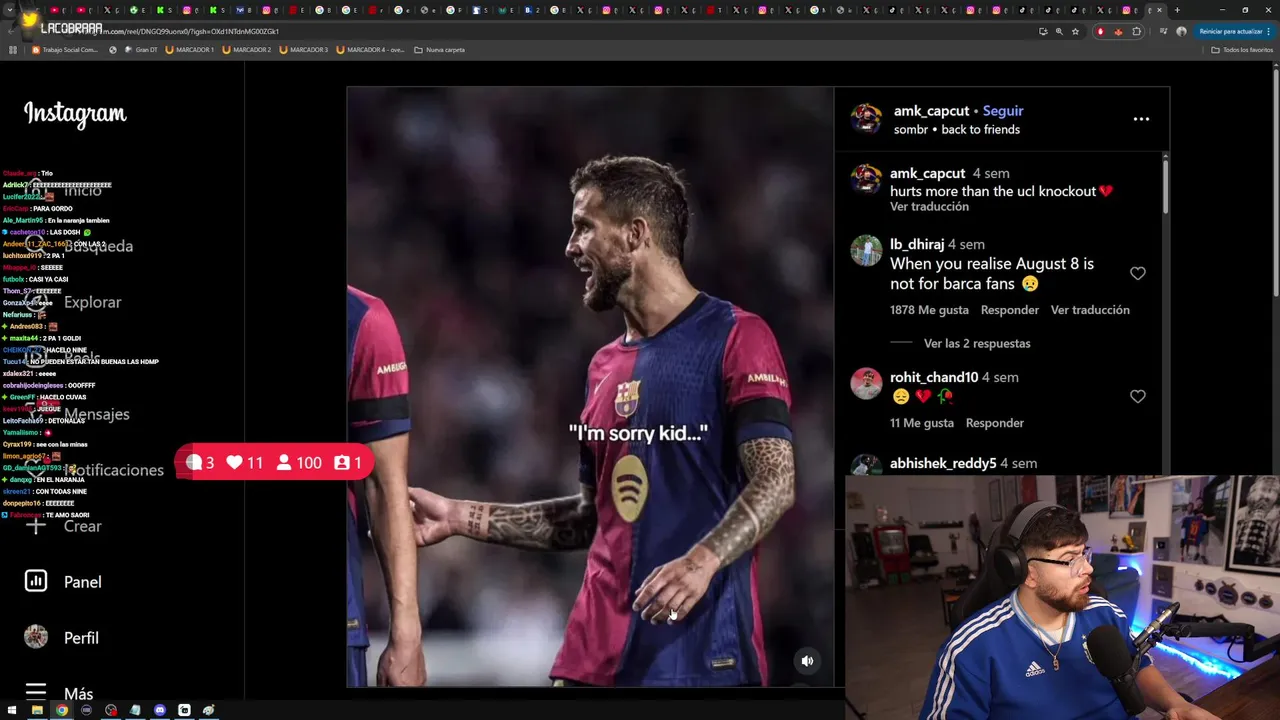Open File Explorer from the taskbar
Viewport: 1280px width, 720px height.
(37, 710)
